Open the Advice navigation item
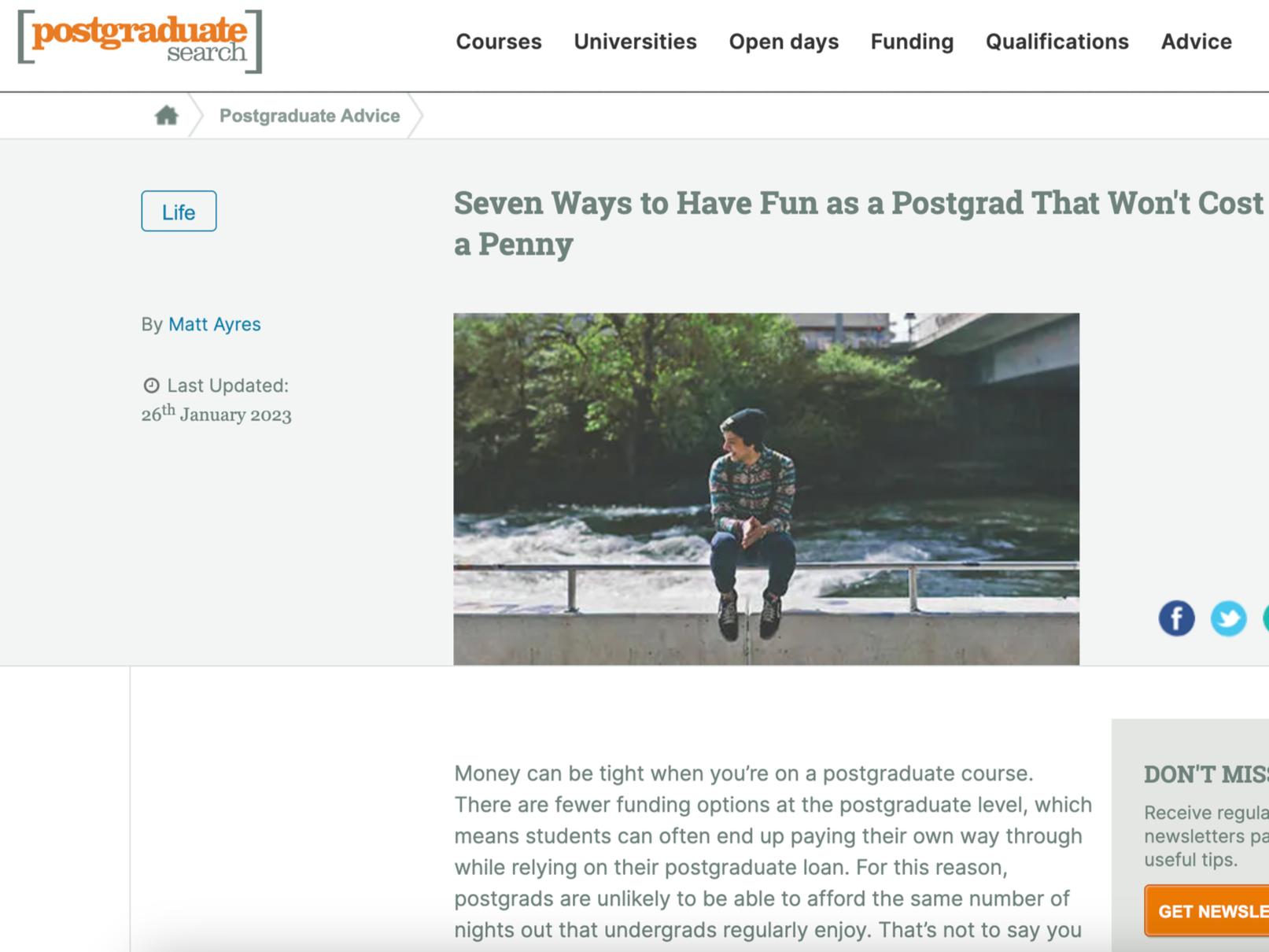1269x952 pixels. pos(1196,42)
